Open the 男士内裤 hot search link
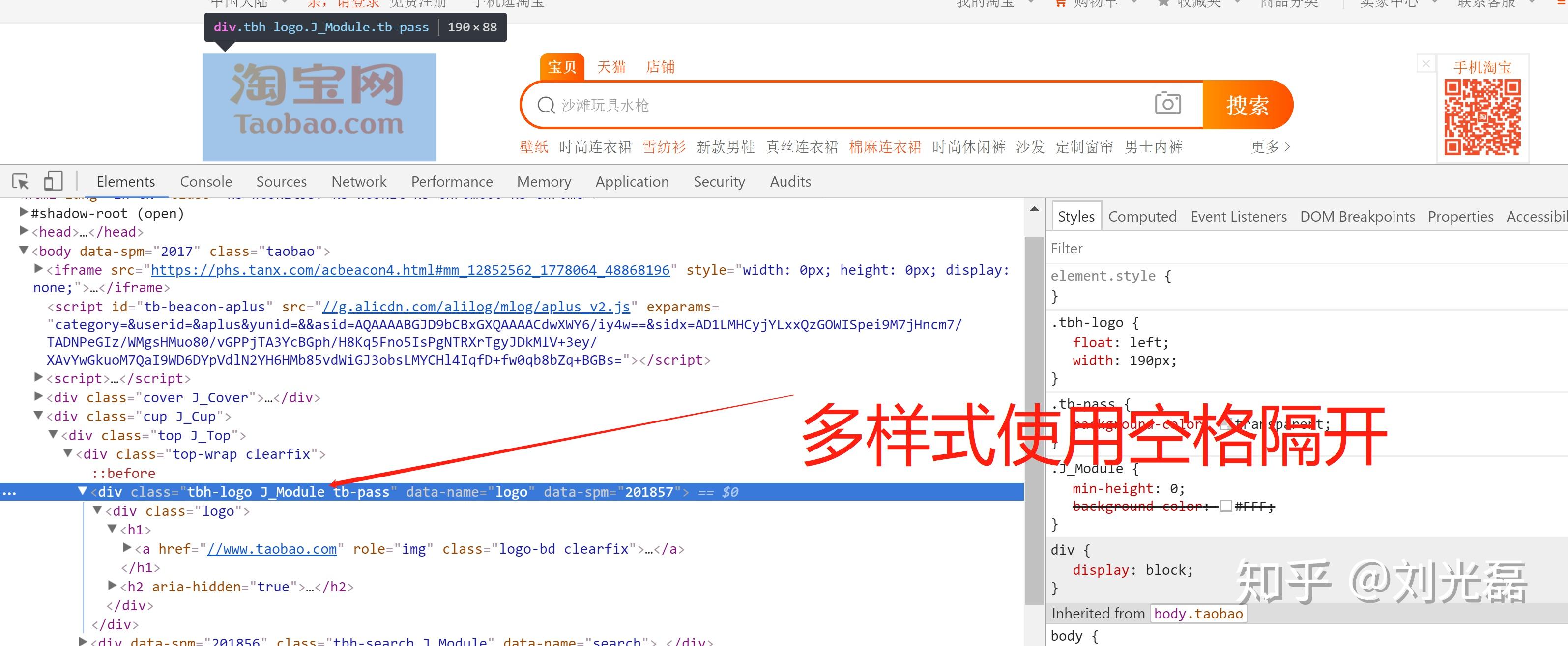The height and width of the screenshot is (646, 1568). click(x=1154, y=147)
